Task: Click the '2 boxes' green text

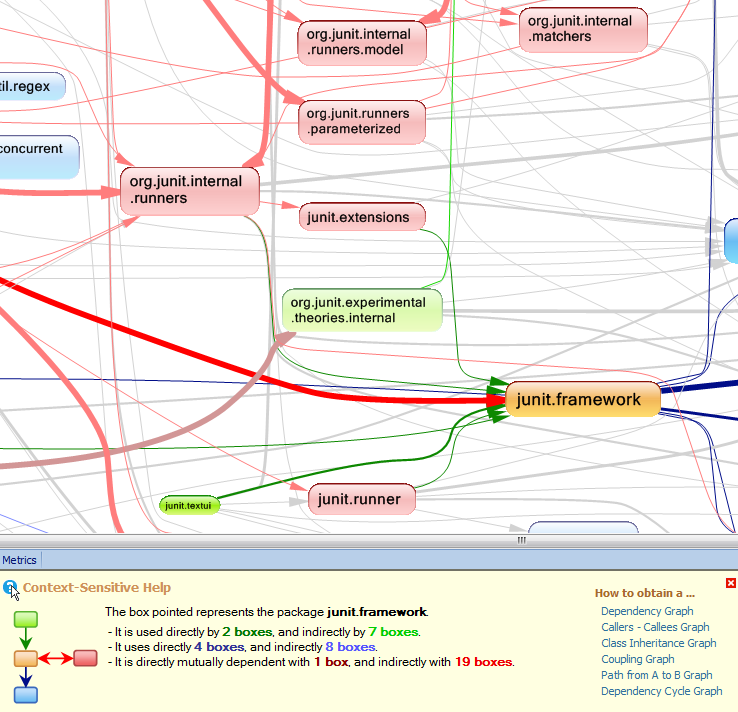Action: pyautogui.click(x=247, y=632)
